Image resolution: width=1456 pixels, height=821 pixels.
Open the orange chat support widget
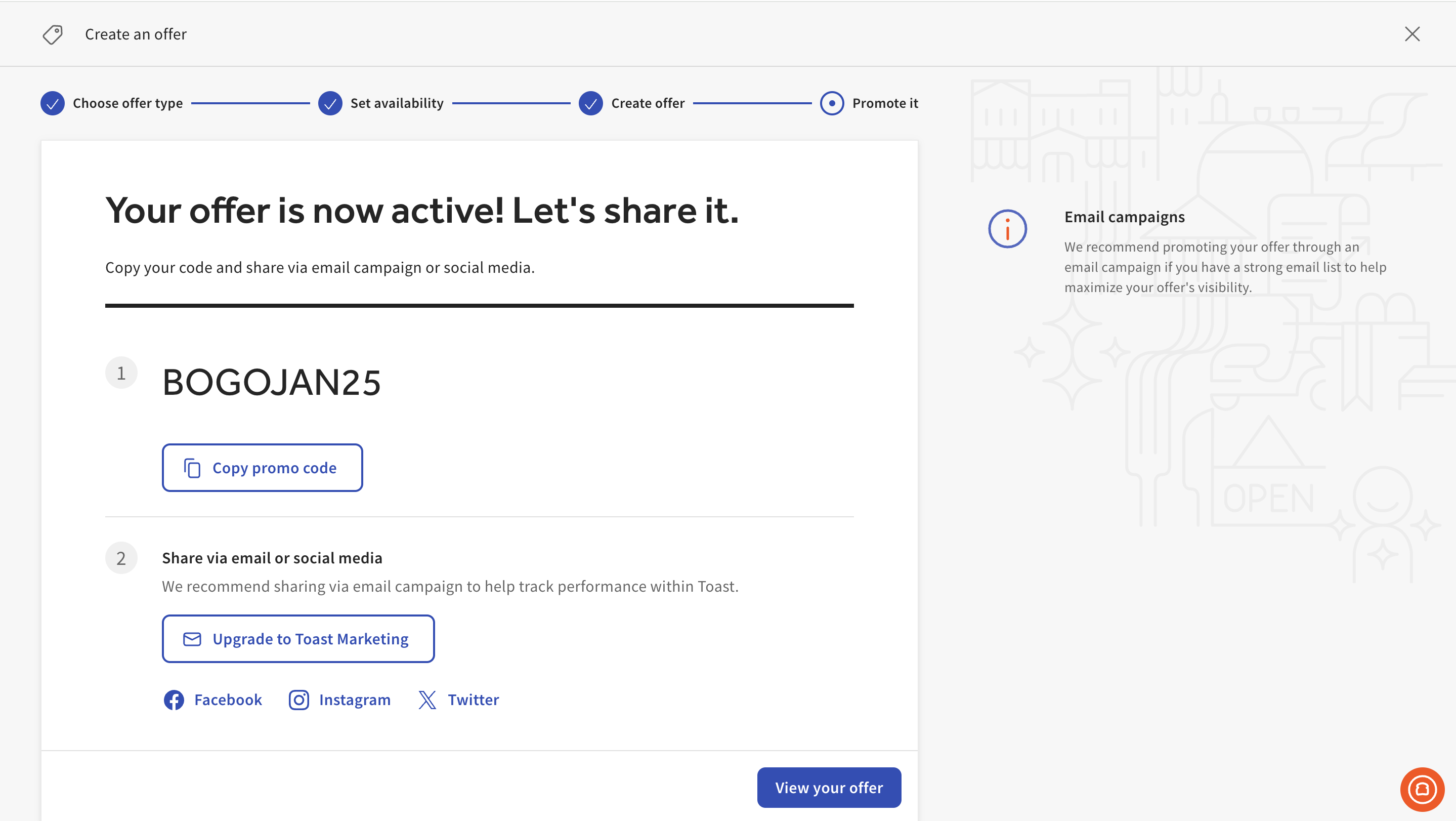(x=1422, y=789)
